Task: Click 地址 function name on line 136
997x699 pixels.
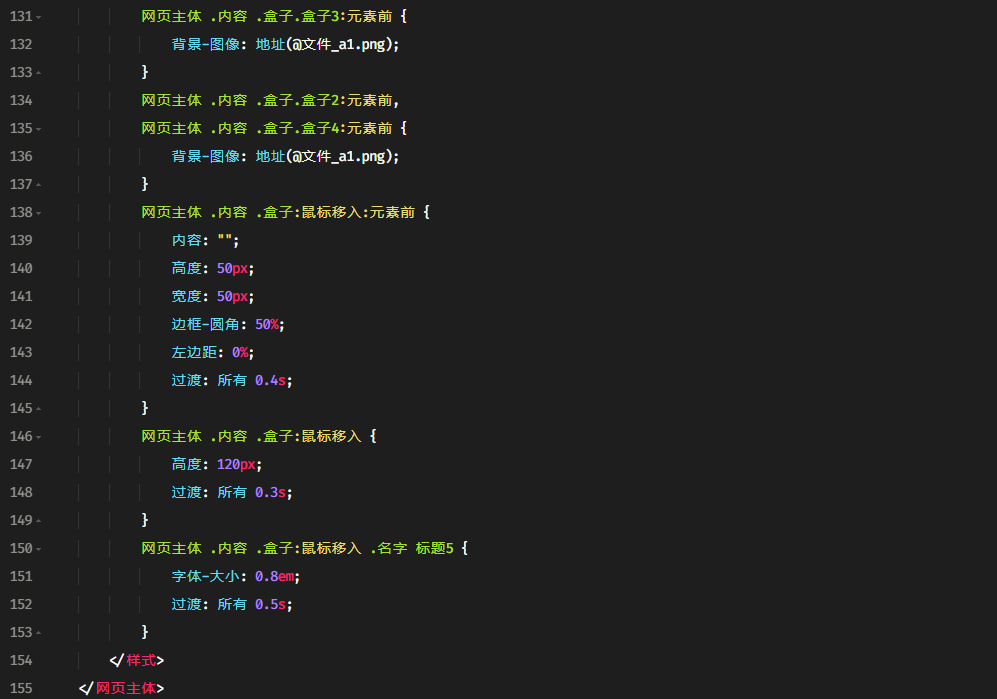Action: 270,156
